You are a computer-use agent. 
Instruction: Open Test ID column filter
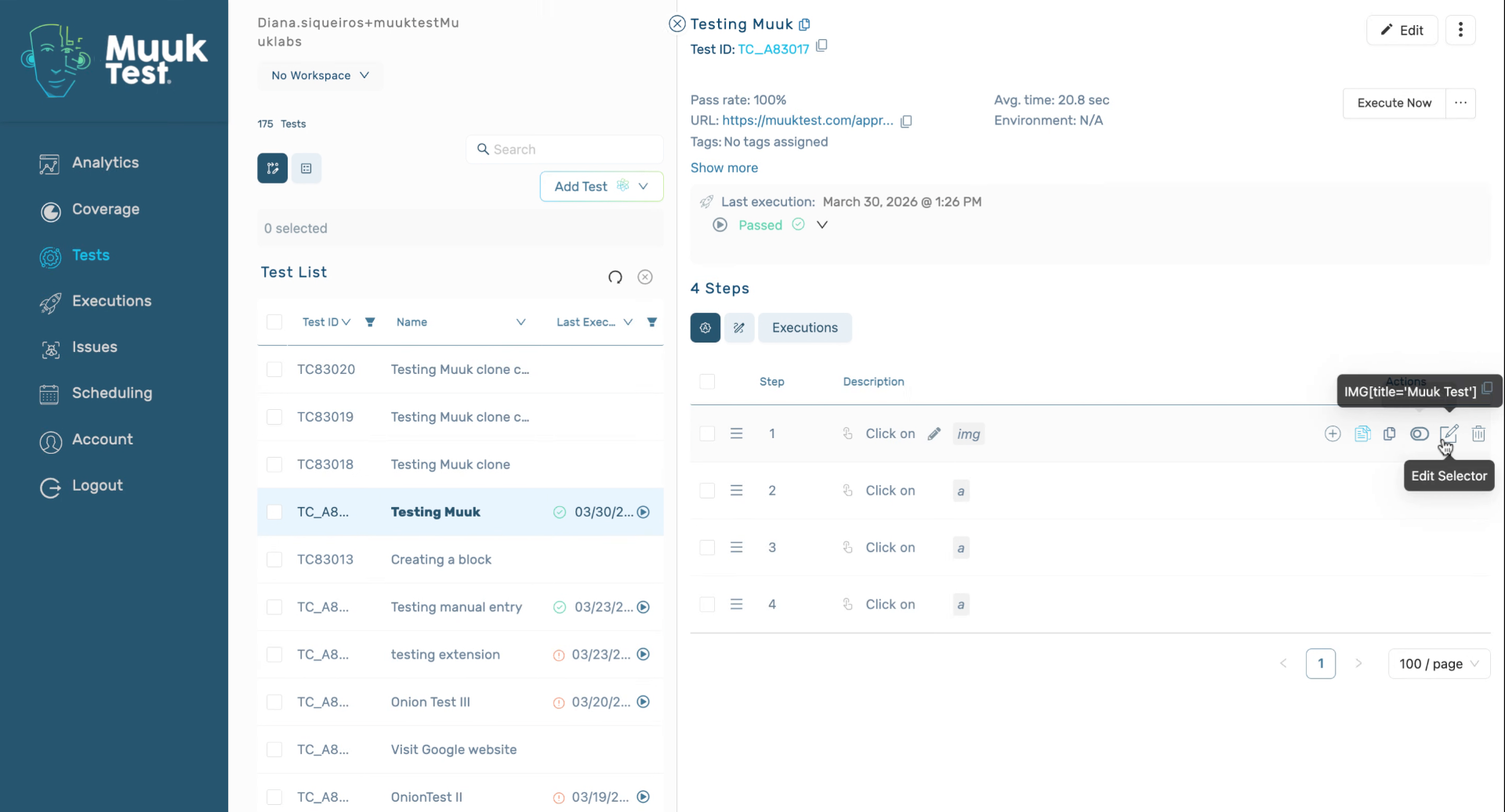coord(370,322)
